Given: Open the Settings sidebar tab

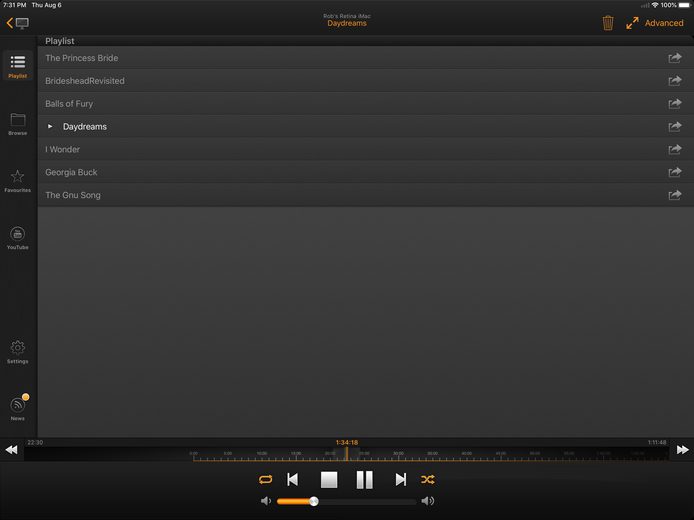Looking at the screenshot, I should click(18, 352).
